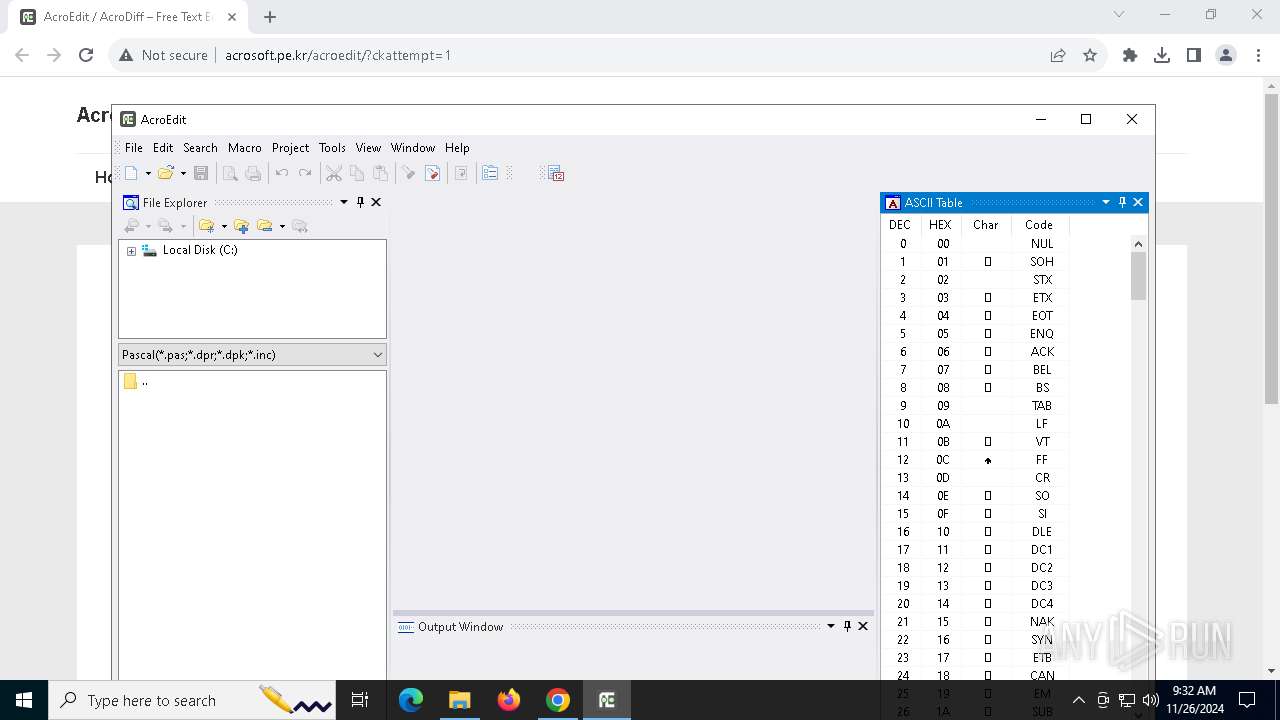Click the forward navigation icon in File Explorer
The width and height of the screenshot is (1280, 720).
pos(165,226)
